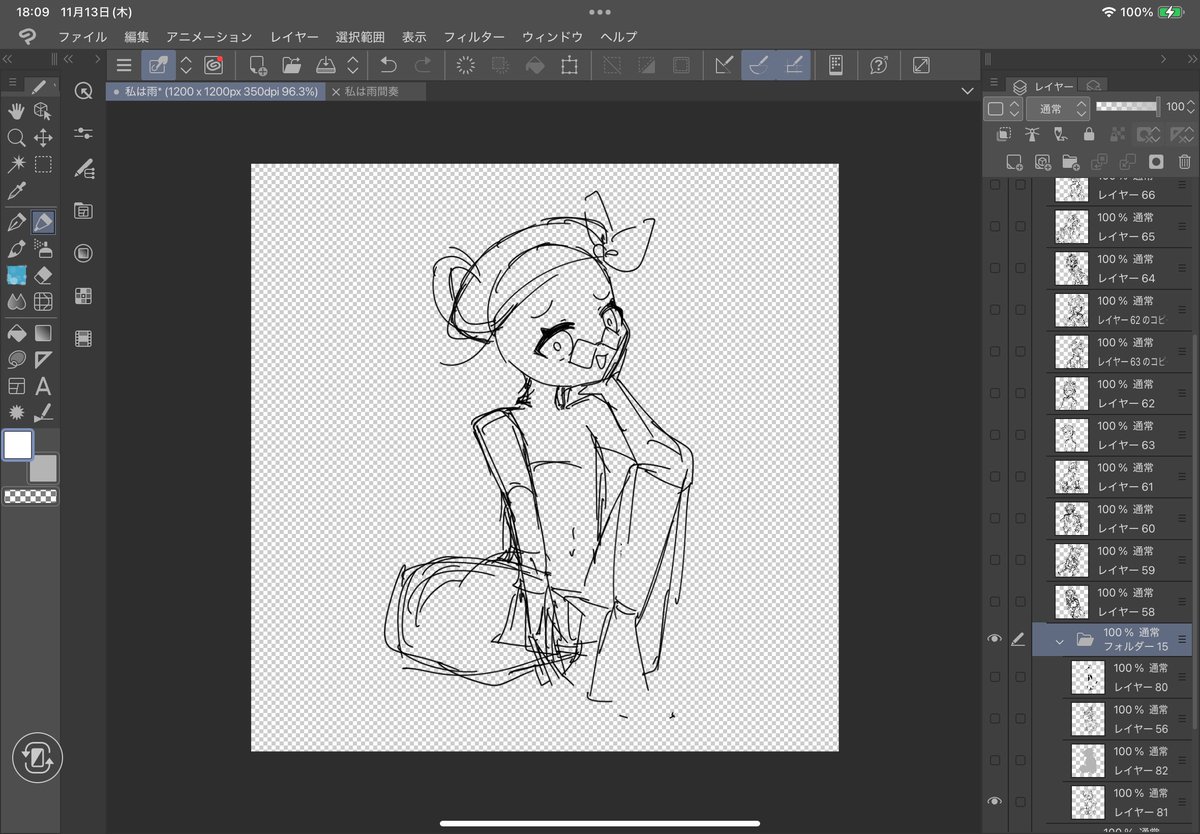Image resolution: width=1200 pixels, height=834 pixels.
Task: Open blending mode dropdown 通常
Action: [1057, 108]
